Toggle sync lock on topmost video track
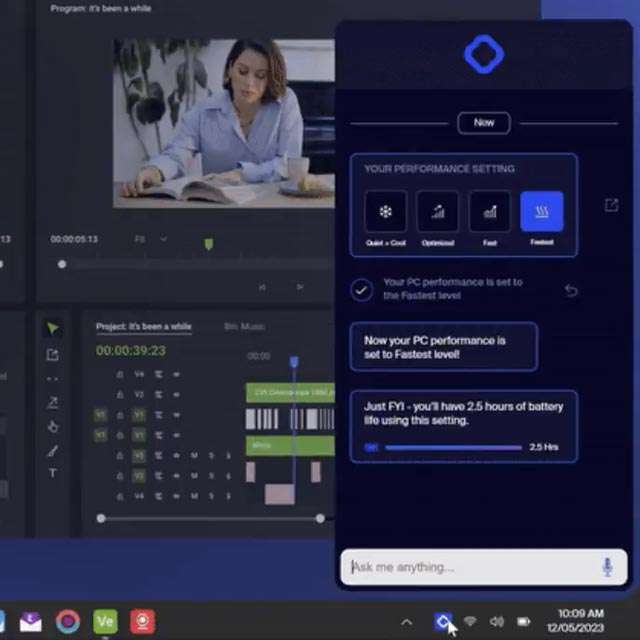The image size is (640, 640). click(x=158, y=374)
